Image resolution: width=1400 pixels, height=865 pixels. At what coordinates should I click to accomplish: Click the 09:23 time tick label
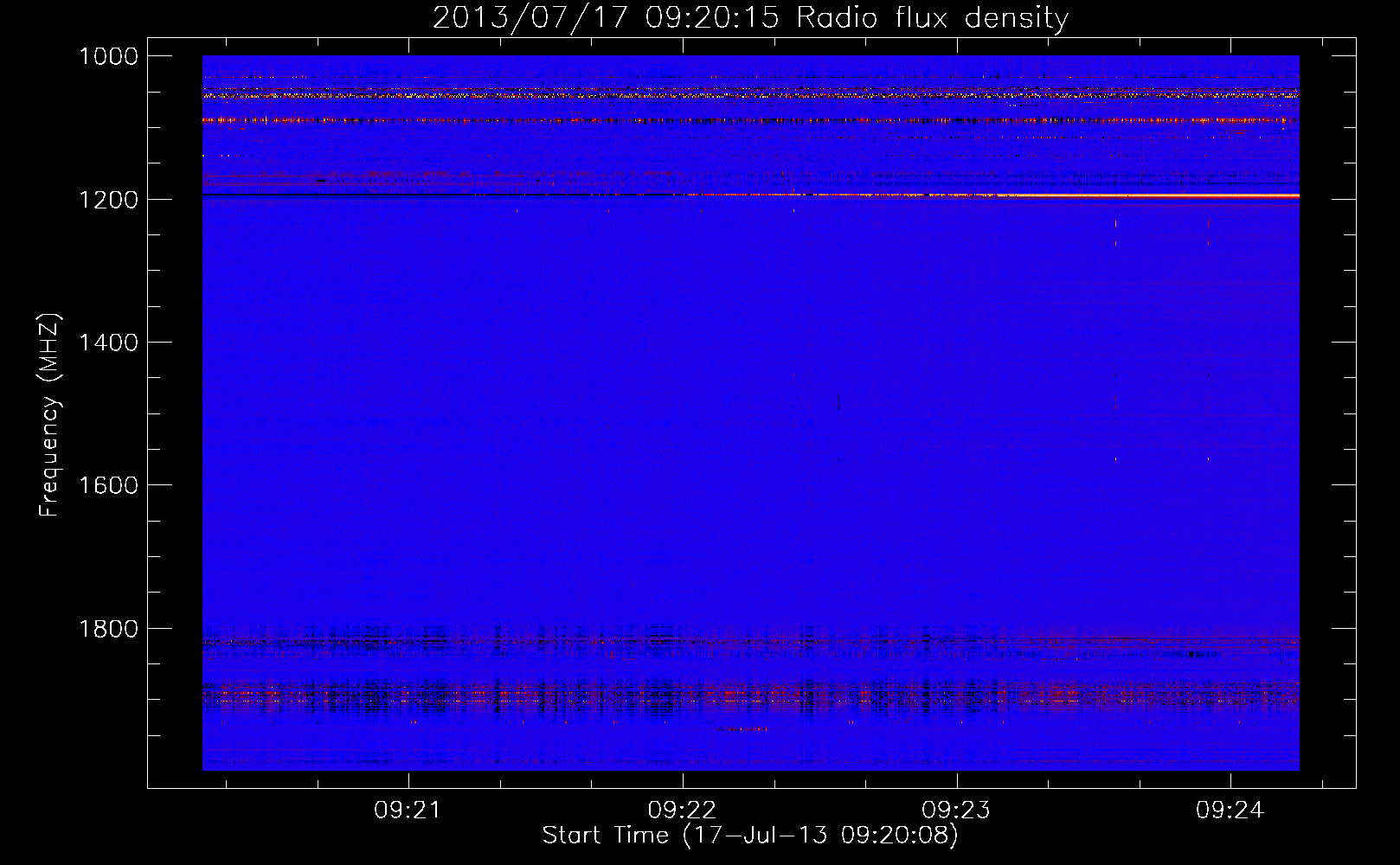pyautogui.click(x=956, y=811)
